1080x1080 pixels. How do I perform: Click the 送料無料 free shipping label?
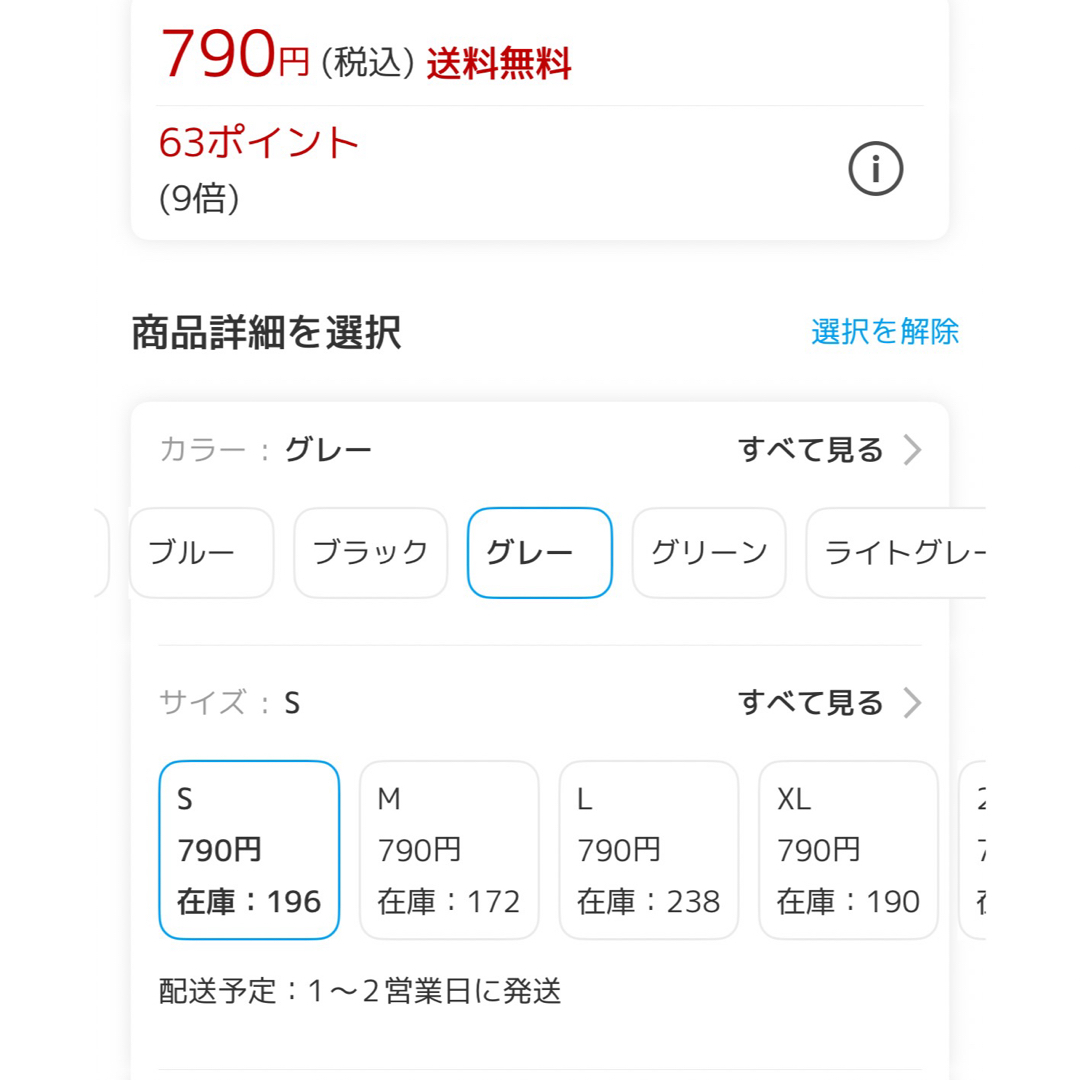pos(499,63)
